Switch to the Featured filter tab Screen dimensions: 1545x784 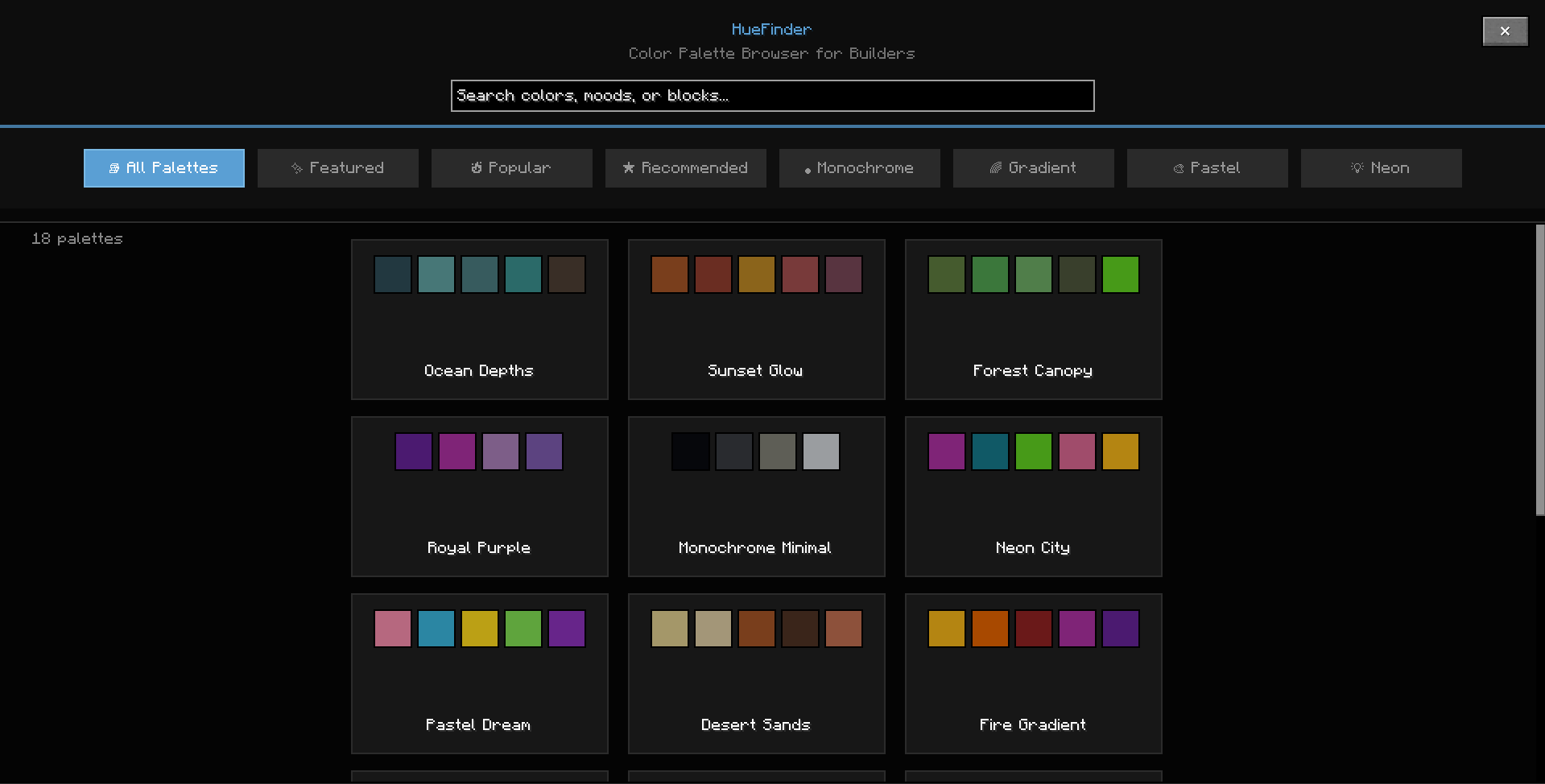[338, 168]
